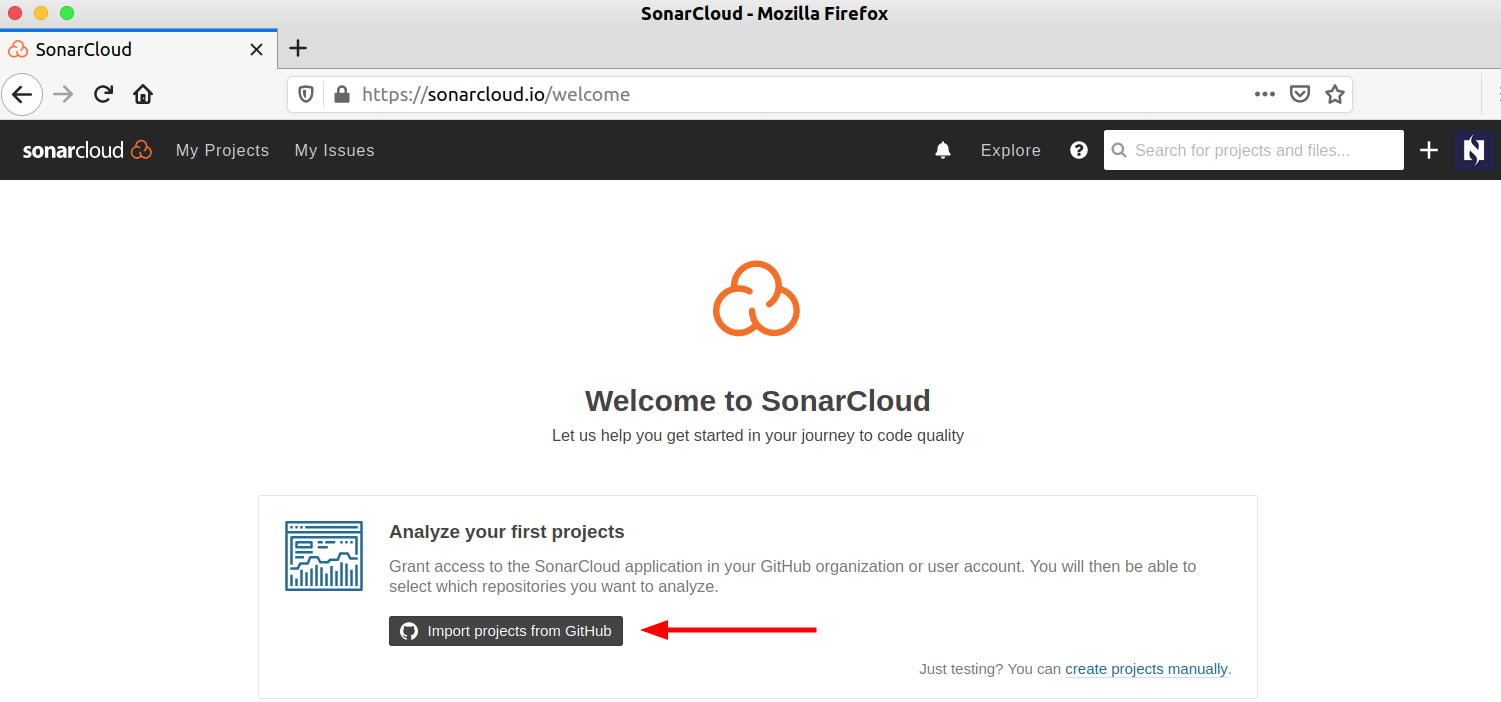This screenshot has width=1501, height=702.
Task: Click the SonarCloud logo in the header
Action: pyautogui.click(x=87, y=150)
